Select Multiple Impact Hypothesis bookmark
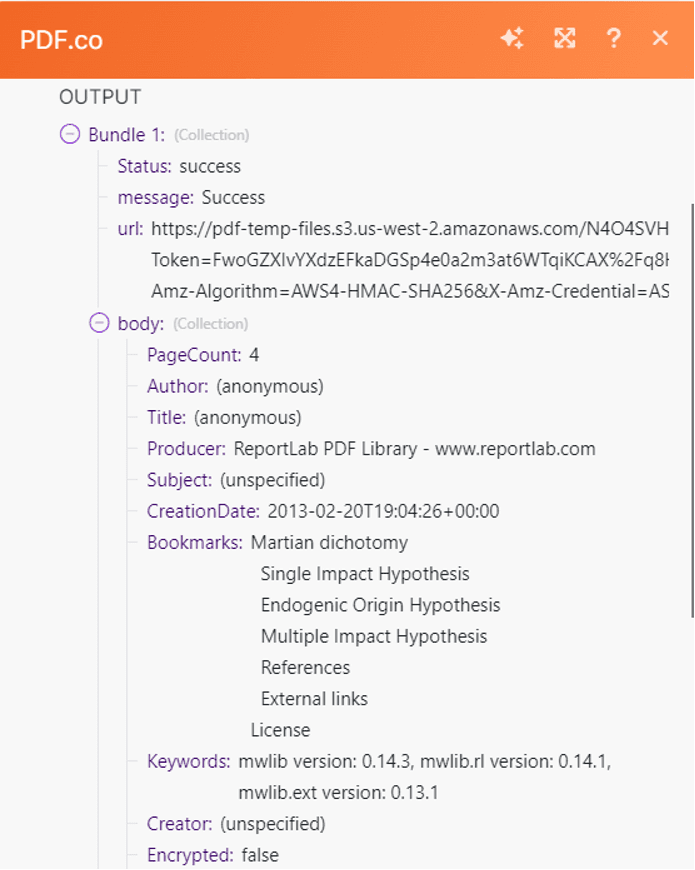The width and height of the screenshot is (695, 870). coord(374,636)
